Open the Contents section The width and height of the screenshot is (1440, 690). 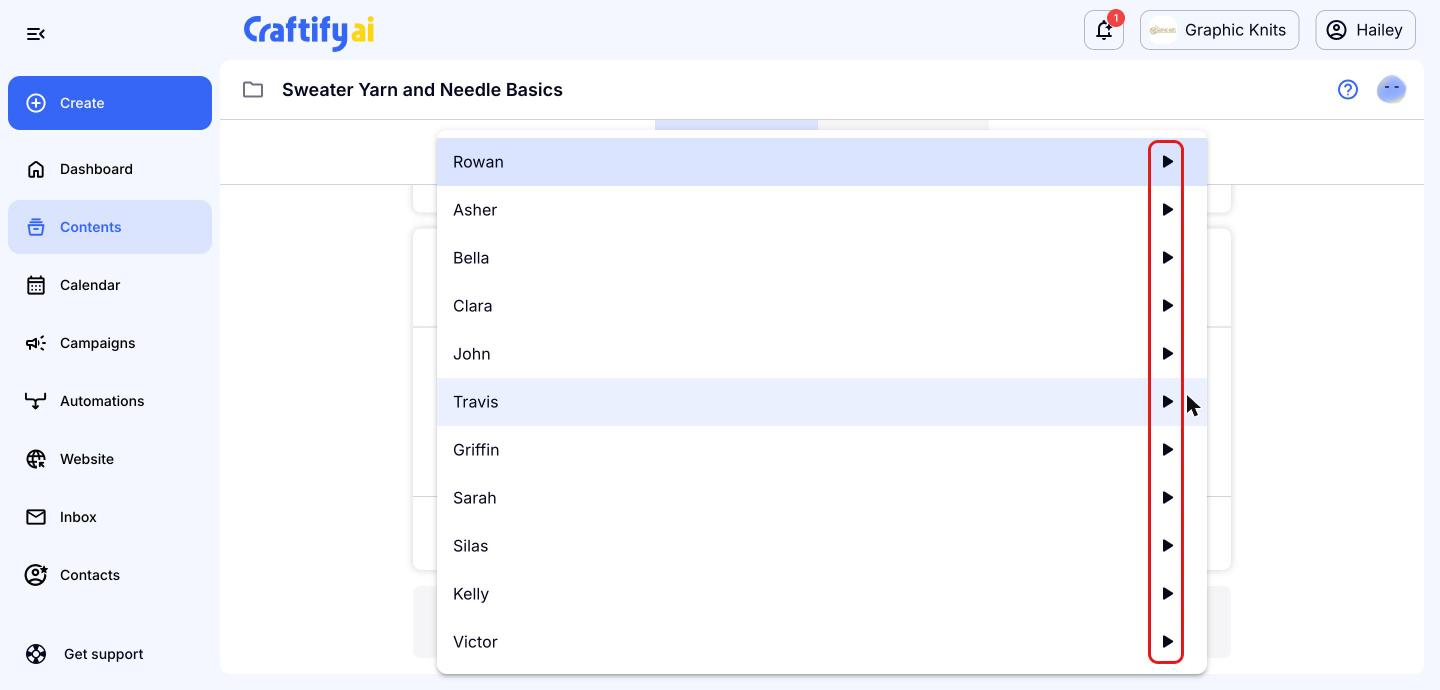click(110, 227)
